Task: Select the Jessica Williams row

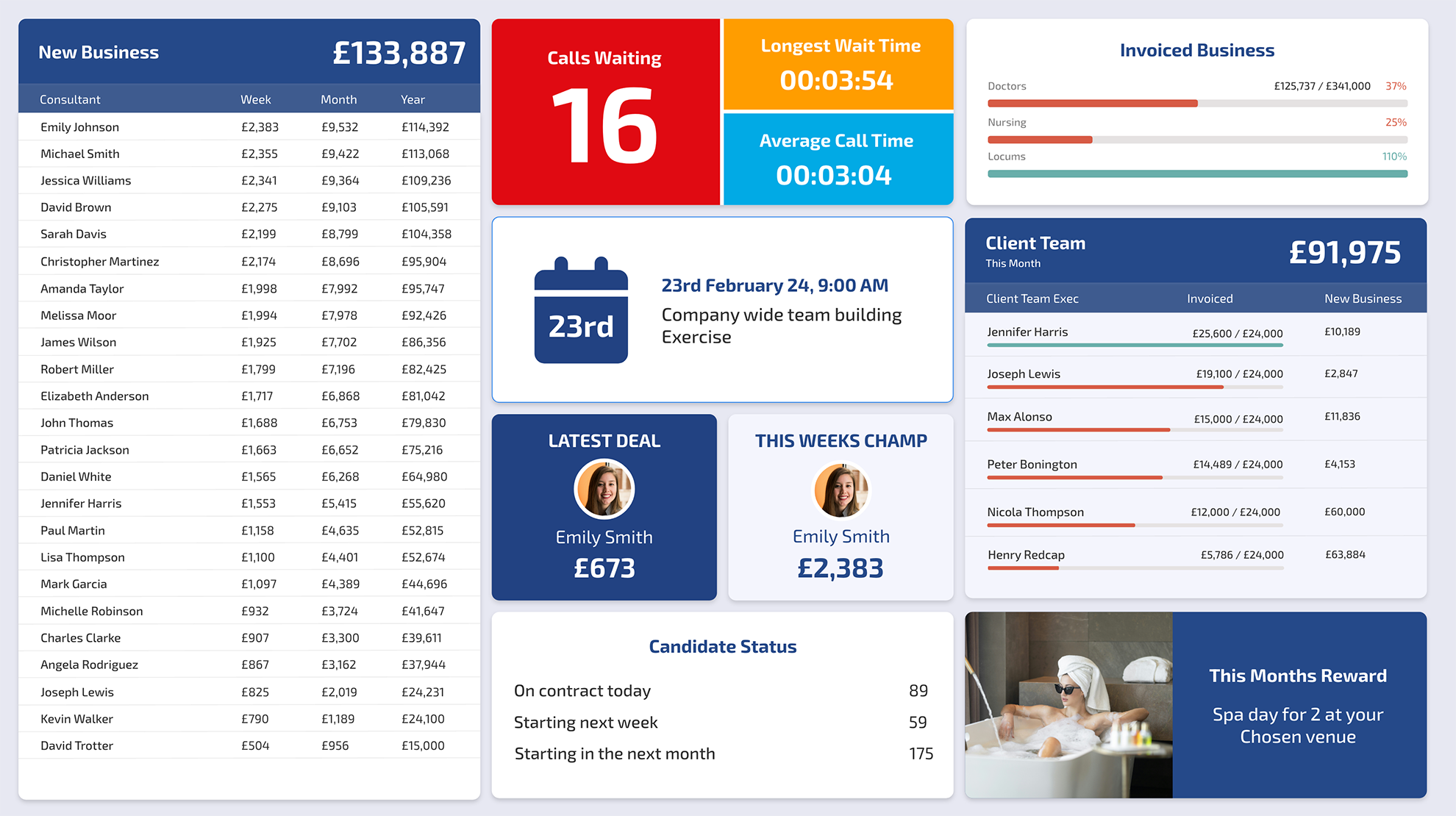Action: 249,180
